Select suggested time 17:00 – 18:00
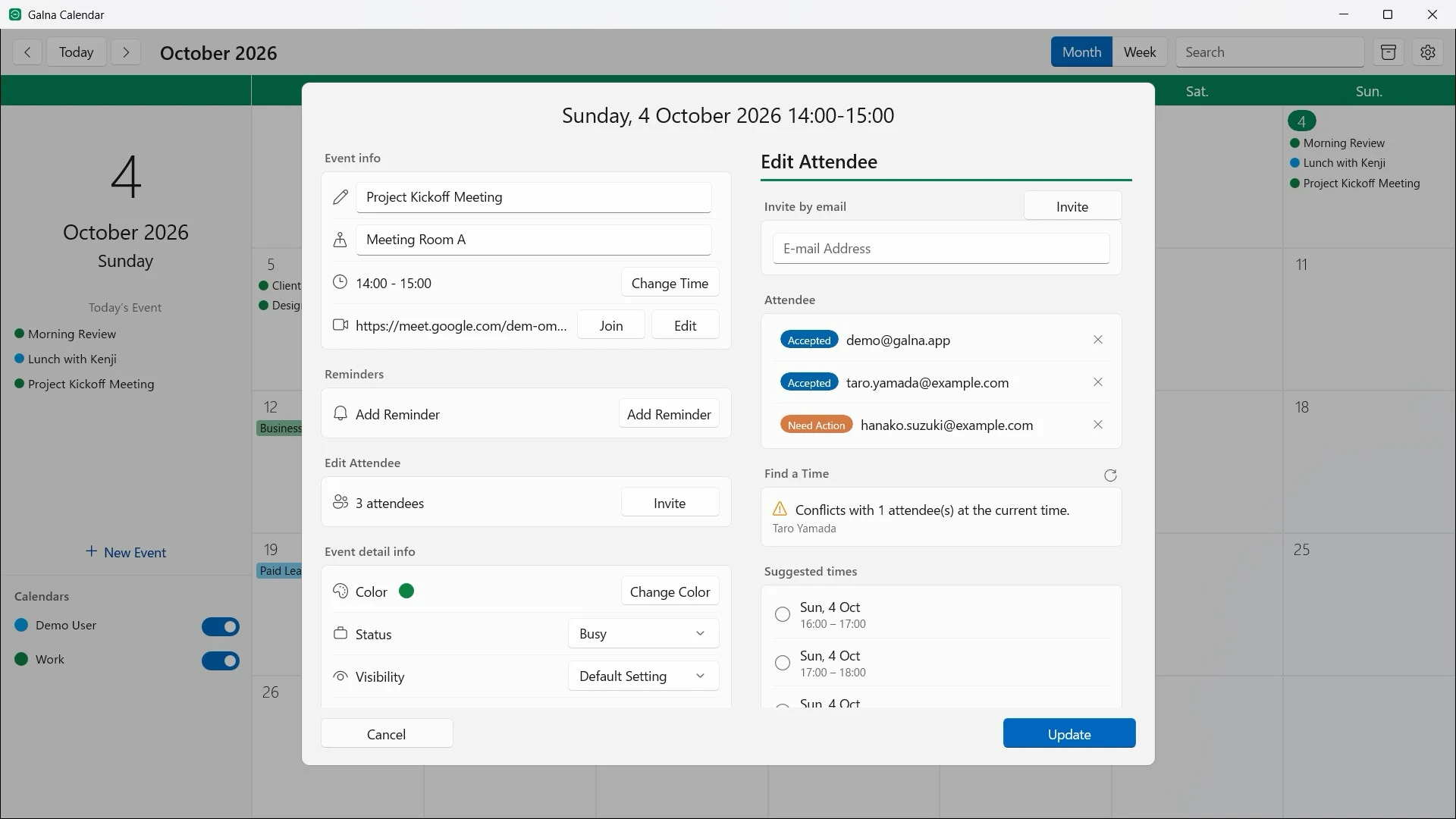This screenshot has width=1456, height=819. tap(783, 663)
